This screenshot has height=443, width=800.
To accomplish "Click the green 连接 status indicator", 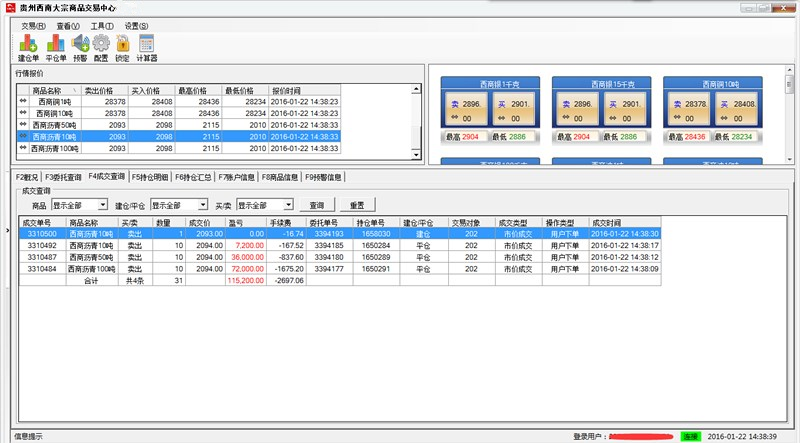I will click(x=690, y=437).
